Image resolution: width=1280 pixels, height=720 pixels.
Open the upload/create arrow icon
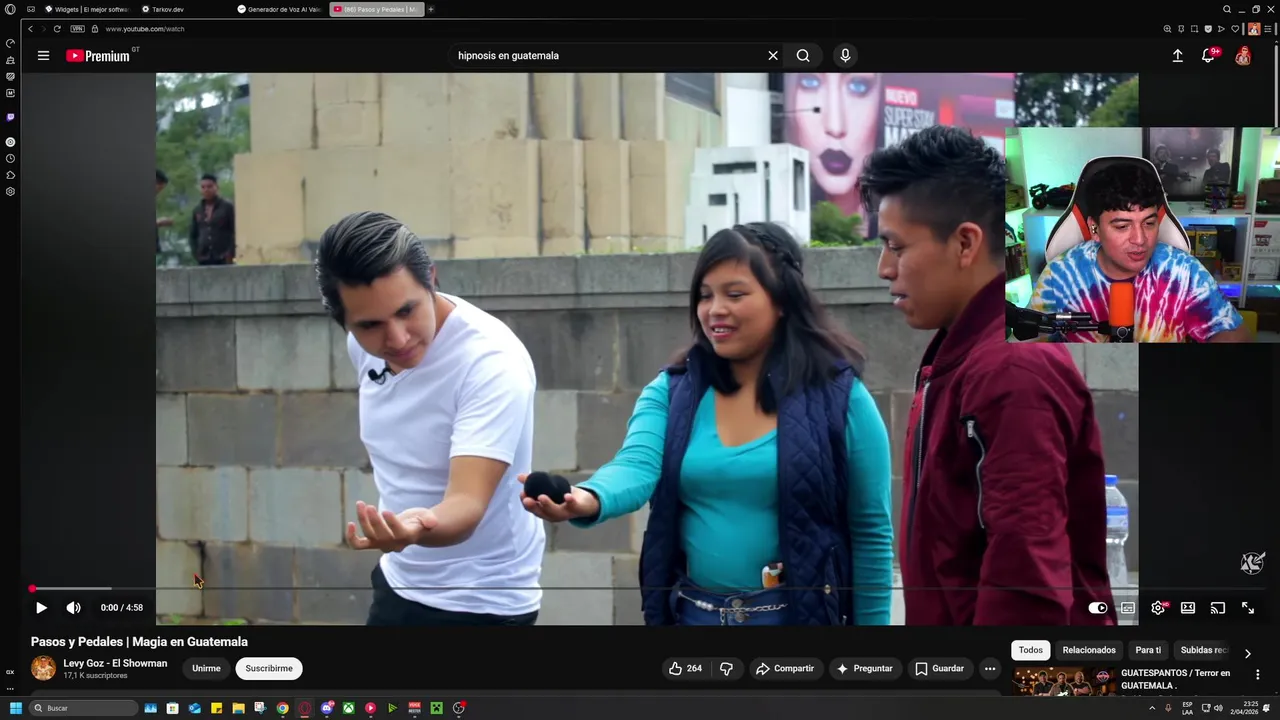[x=1178, y=56]
